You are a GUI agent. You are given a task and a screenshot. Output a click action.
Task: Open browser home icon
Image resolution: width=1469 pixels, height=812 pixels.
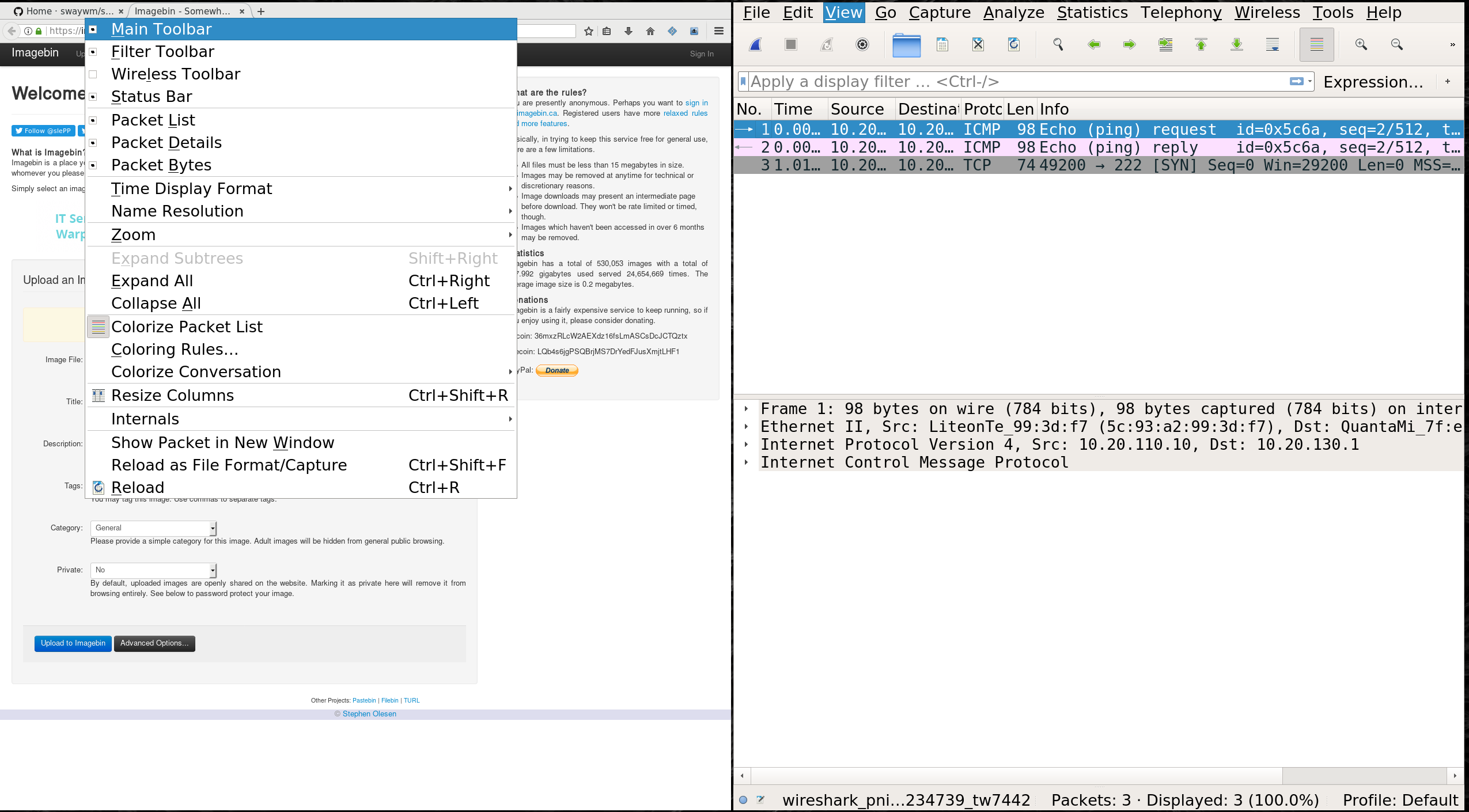click(650, 31)
